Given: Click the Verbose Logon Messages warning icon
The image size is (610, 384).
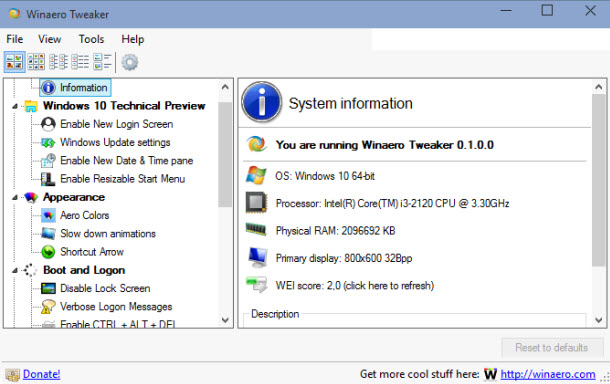Looking at the screenshot, I should point(48,307).
